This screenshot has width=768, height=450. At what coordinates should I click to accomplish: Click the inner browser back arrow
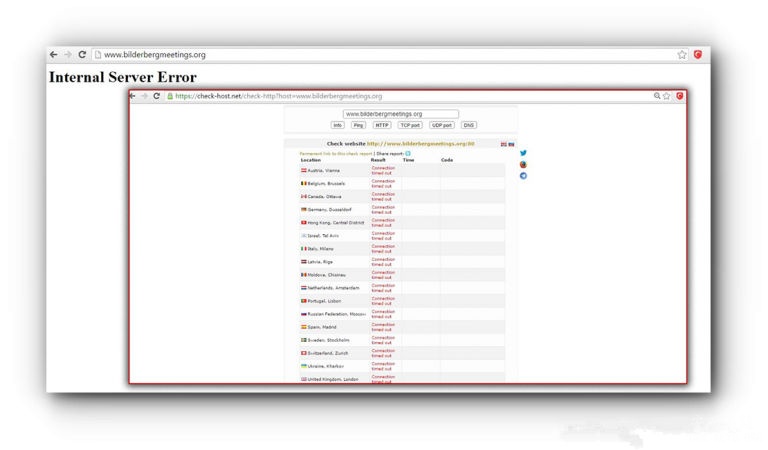(134, 96)
